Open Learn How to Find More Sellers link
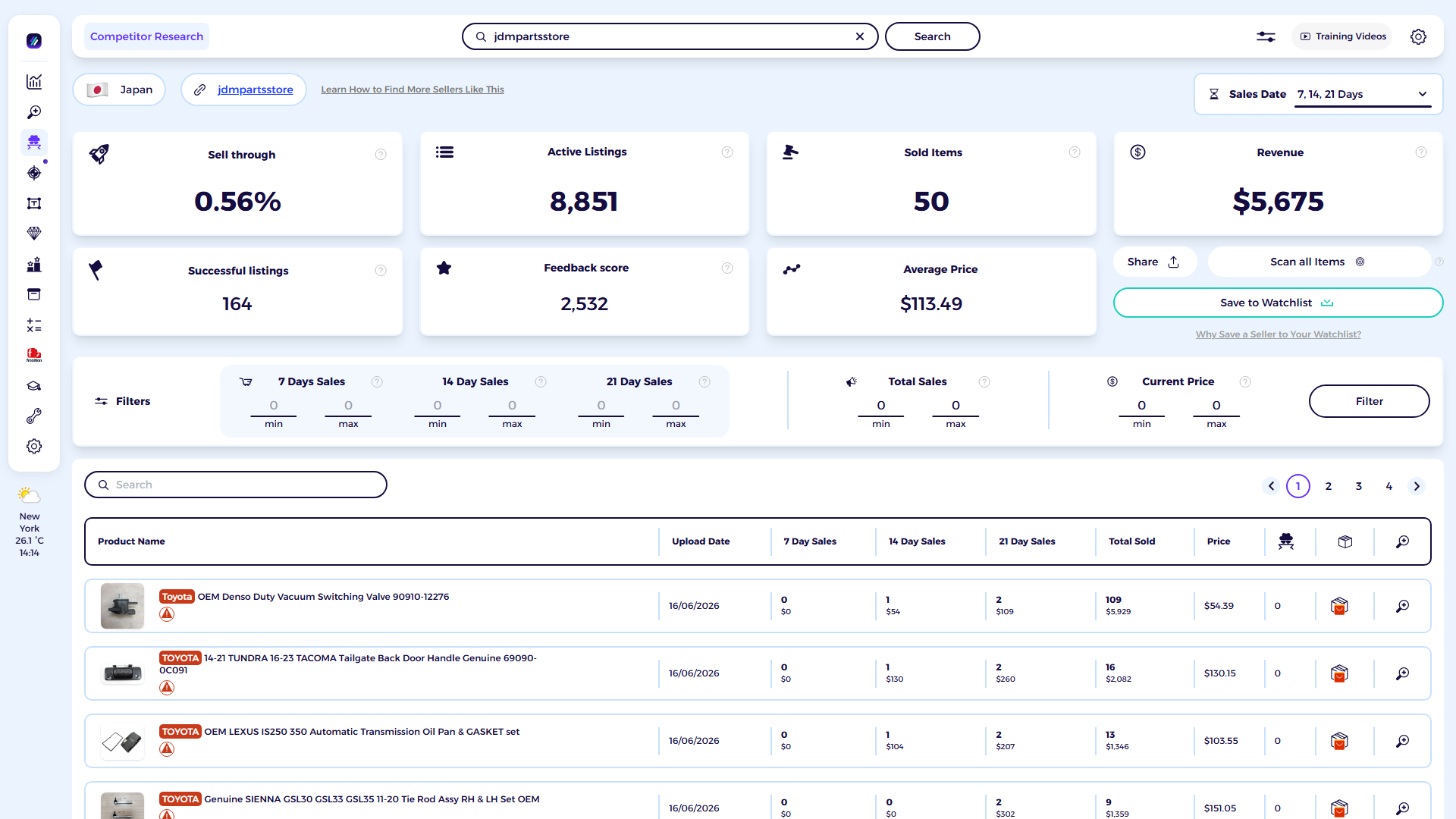The width and height of the screenshot is (1456, 819). point(413,89)
